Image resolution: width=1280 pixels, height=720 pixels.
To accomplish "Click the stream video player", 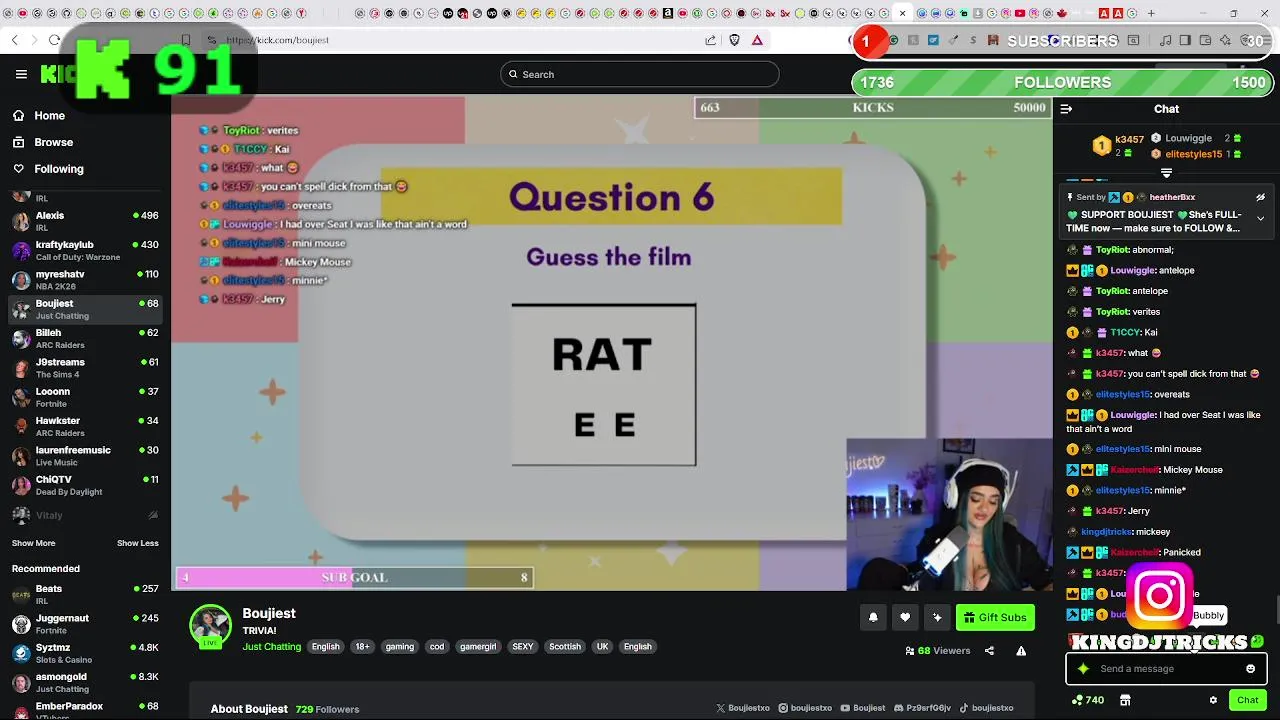I will 611,342.
